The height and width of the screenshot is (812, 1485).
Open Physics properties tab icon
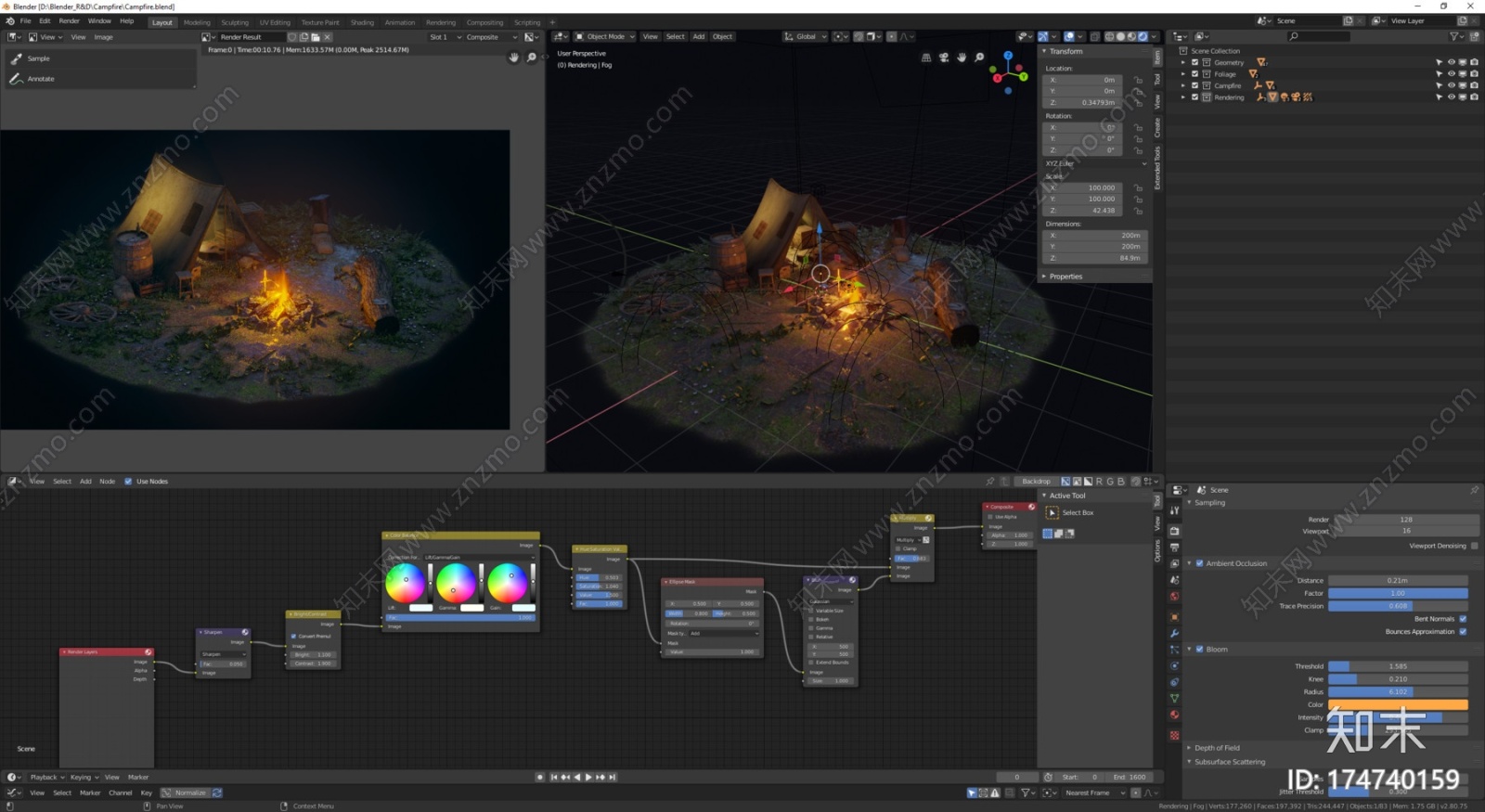click(x=1174, y=665)
